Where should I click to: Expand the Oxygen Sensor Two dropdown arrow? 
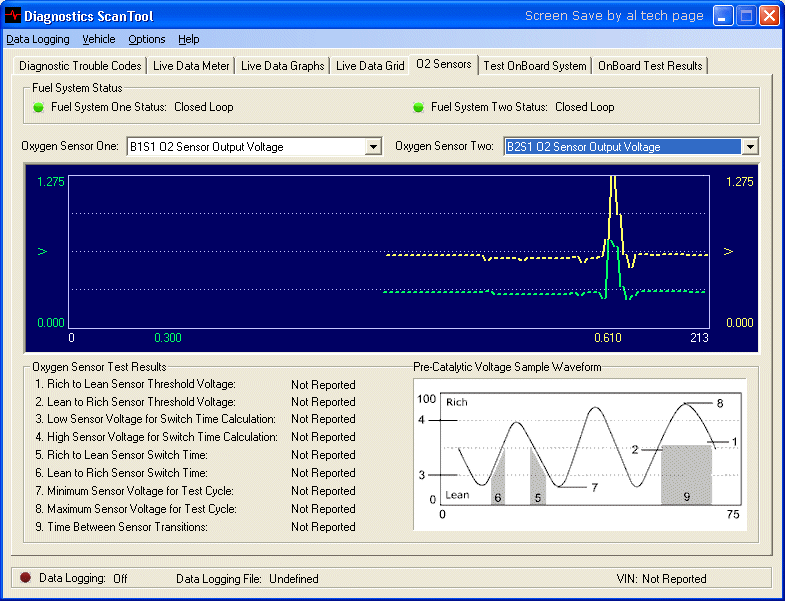pos(749,147)
